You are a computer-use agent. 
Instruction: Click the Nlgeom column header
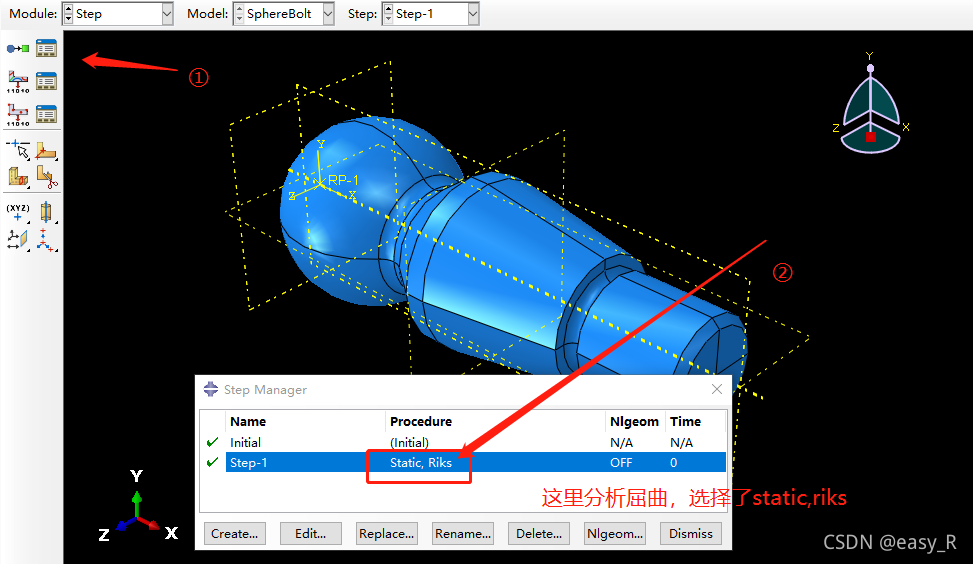click(634, 421)
